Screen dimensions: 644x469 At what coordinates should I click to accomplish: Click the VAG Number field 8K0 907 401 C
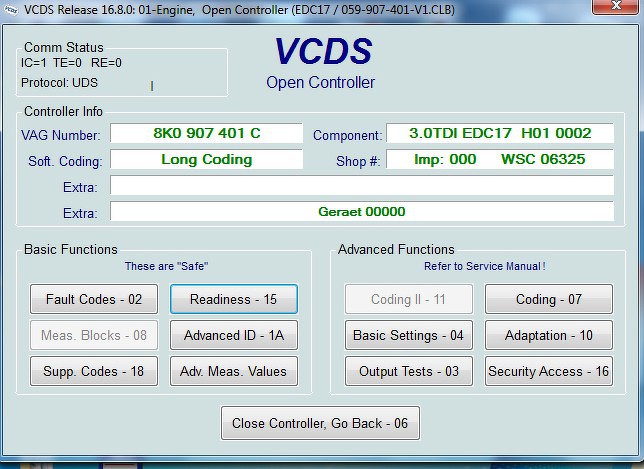pos(207,133)
